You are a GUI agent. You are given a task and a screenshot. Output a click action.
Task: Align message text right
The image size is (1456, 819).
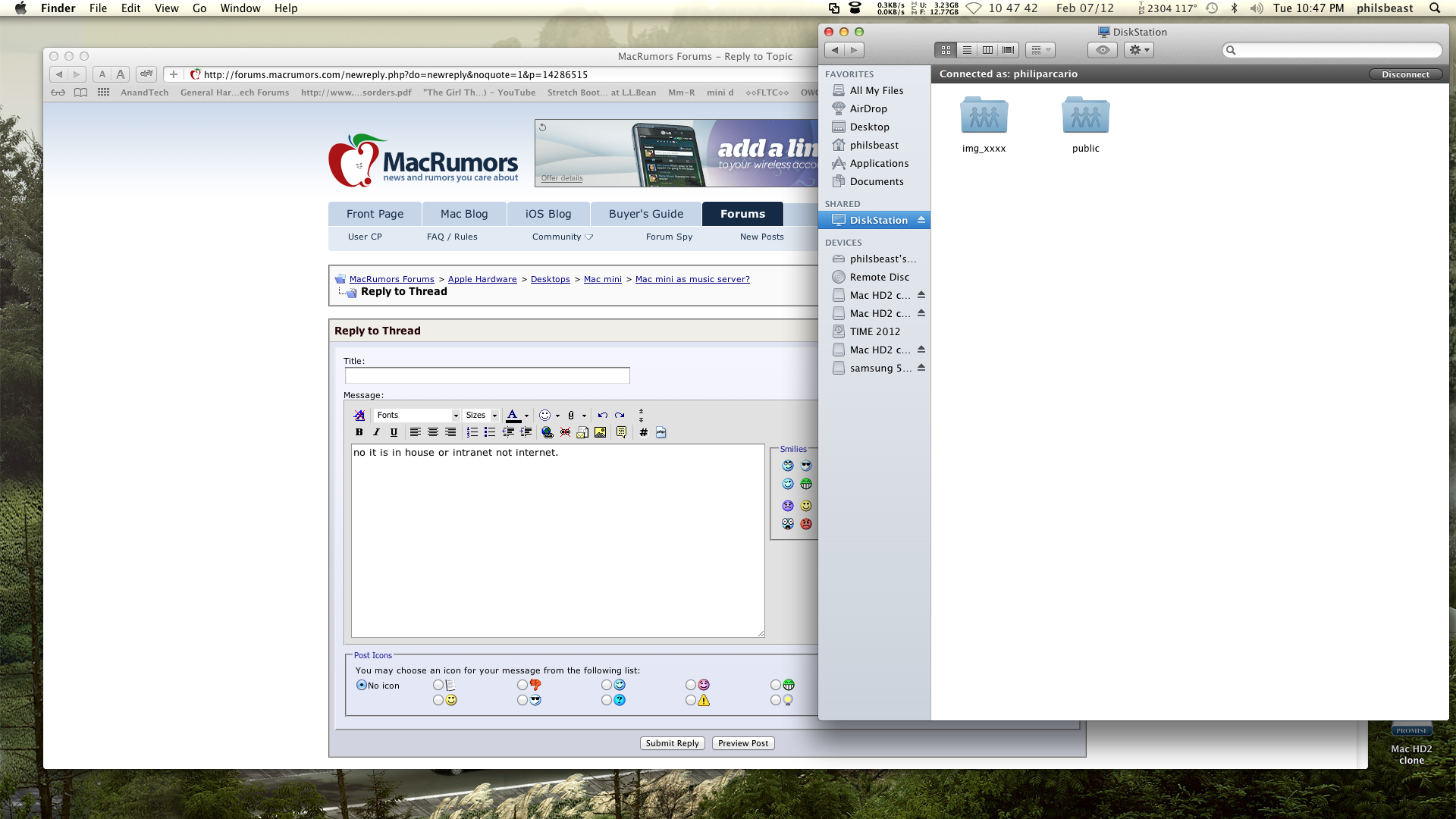click(x=450, y=432)
